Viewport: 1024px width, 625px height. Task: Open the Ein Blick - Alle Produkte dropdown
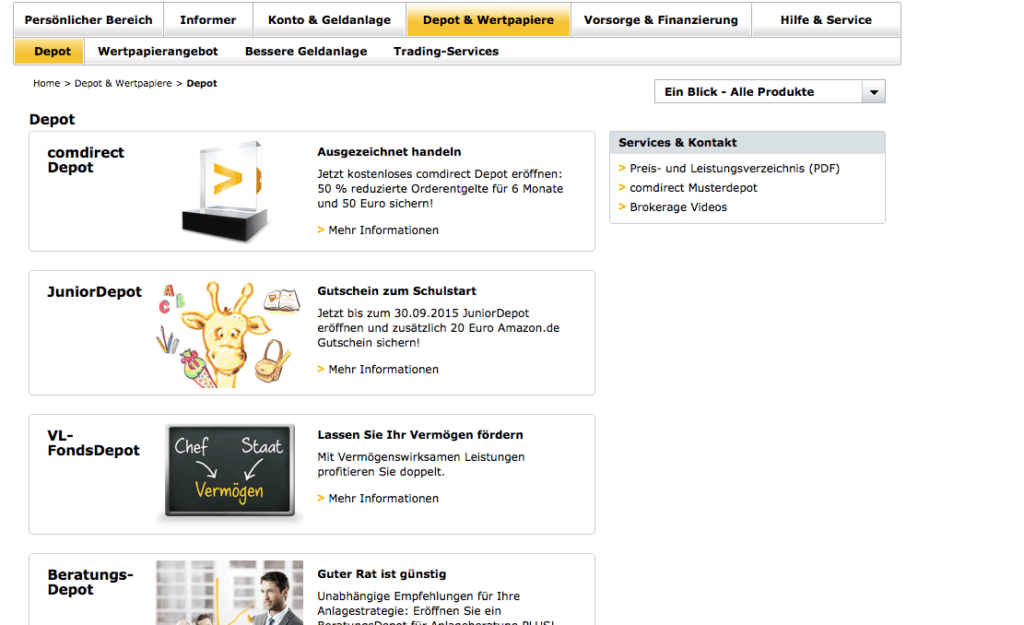tap(769, 91)
